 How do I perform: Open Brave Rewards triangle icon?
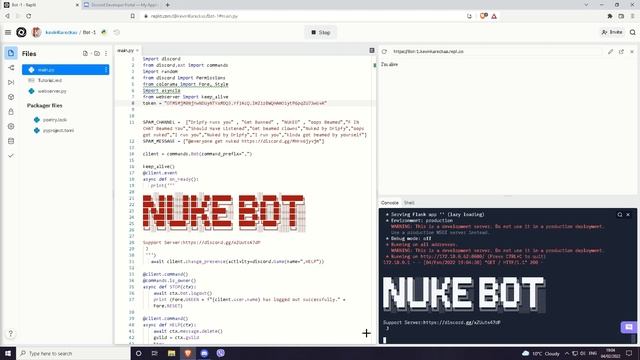click(494, 16)
